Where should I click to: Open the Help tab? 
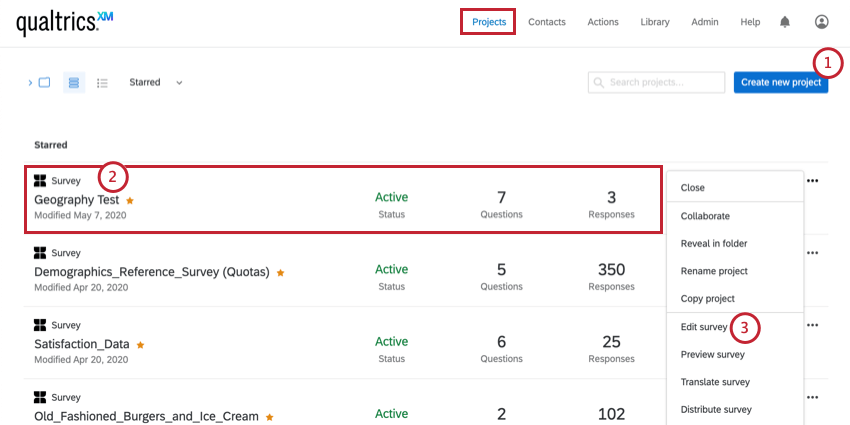[x=750, y=22]
